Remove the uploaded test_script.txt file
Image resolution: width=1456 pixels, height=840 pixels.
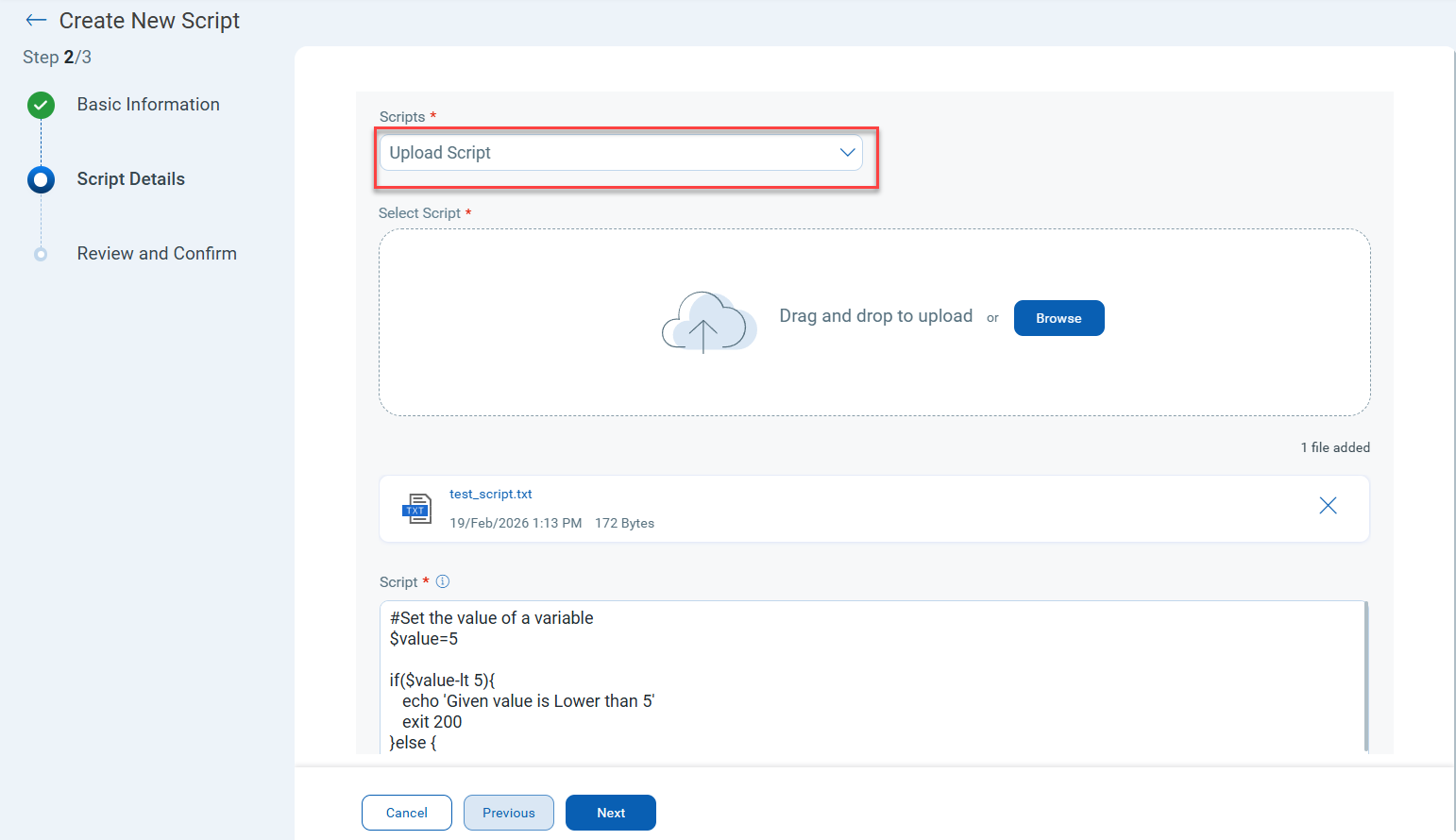point(1328,506)
